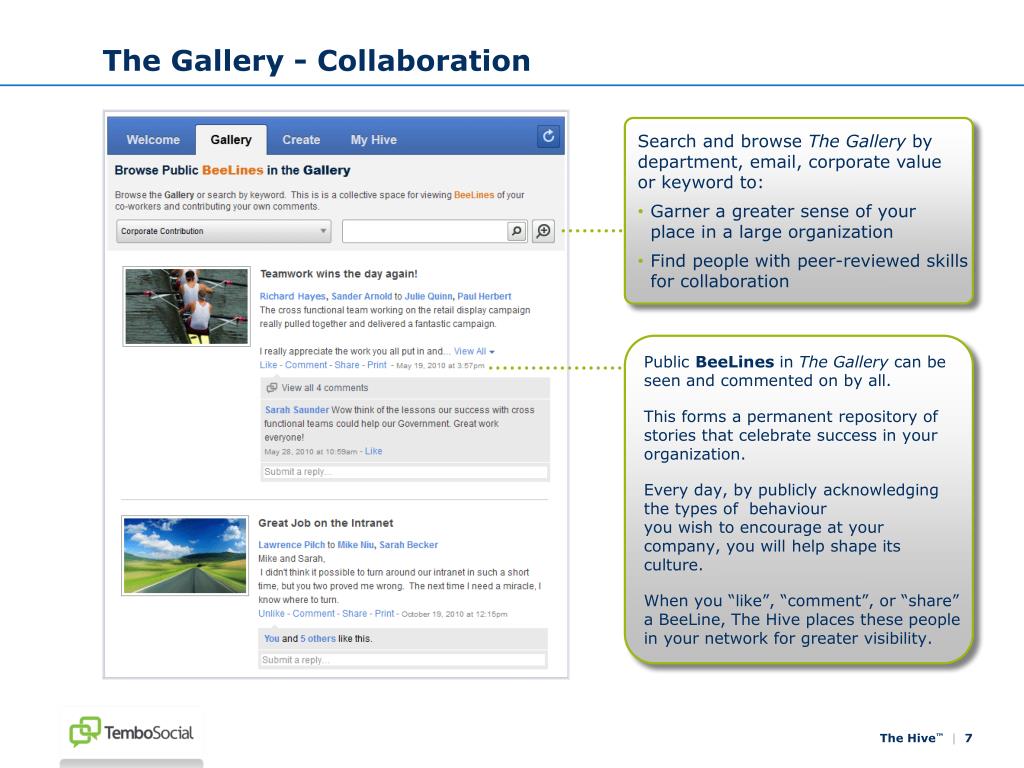The height and width of the screenshot is (768, 1024).
Task: Click the Paul Herbert recipient link
Action: click(x=484, y=296)
